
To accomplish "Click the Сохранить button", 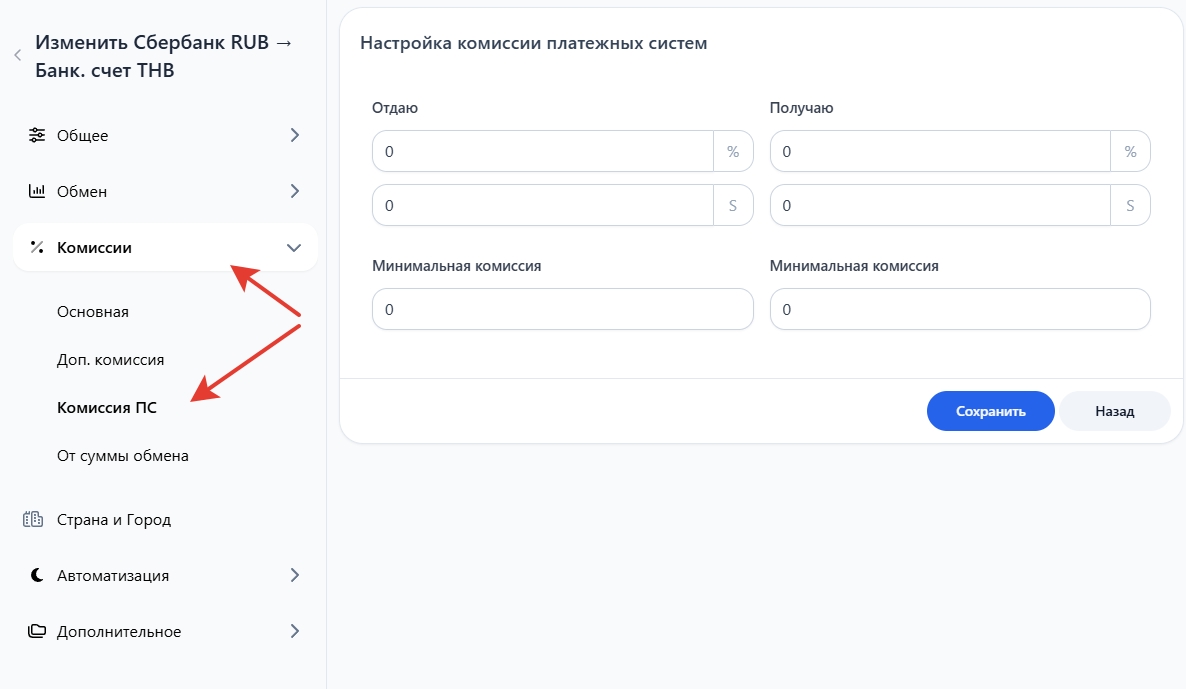I will [x=990, y=411].
